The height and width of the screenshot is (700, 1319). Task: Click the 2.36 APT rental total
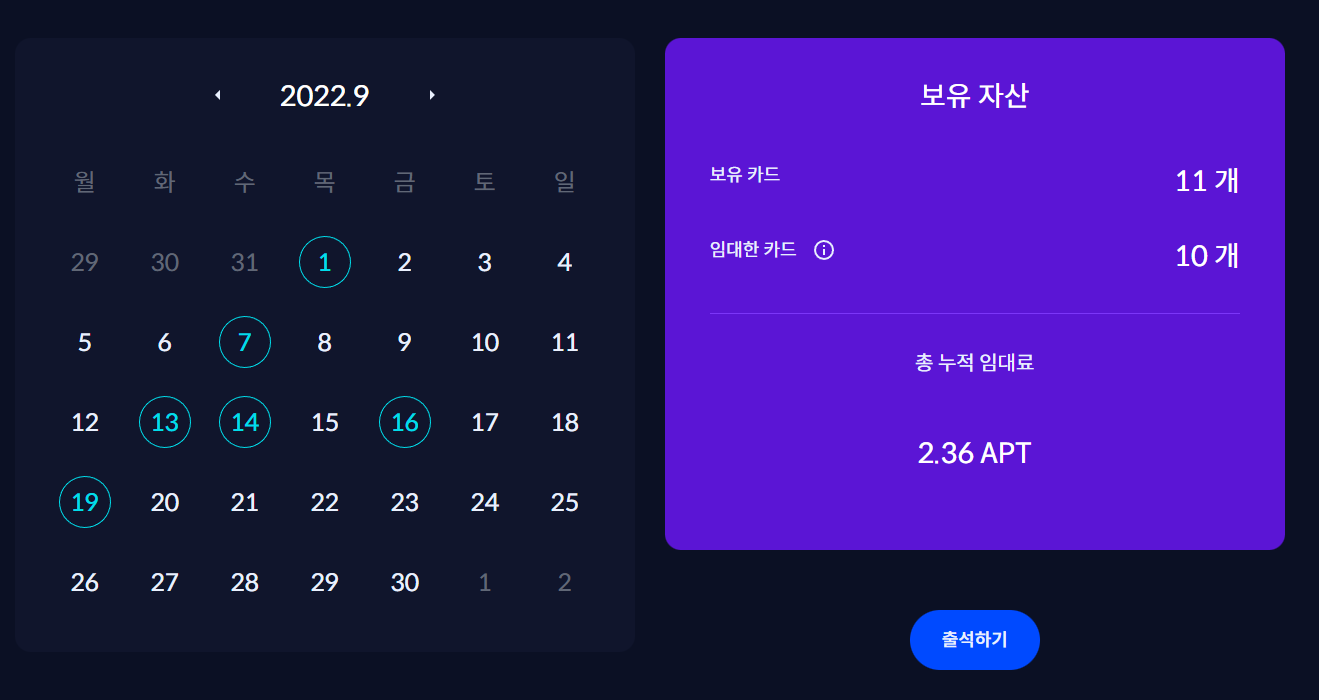tap(974, 453)
